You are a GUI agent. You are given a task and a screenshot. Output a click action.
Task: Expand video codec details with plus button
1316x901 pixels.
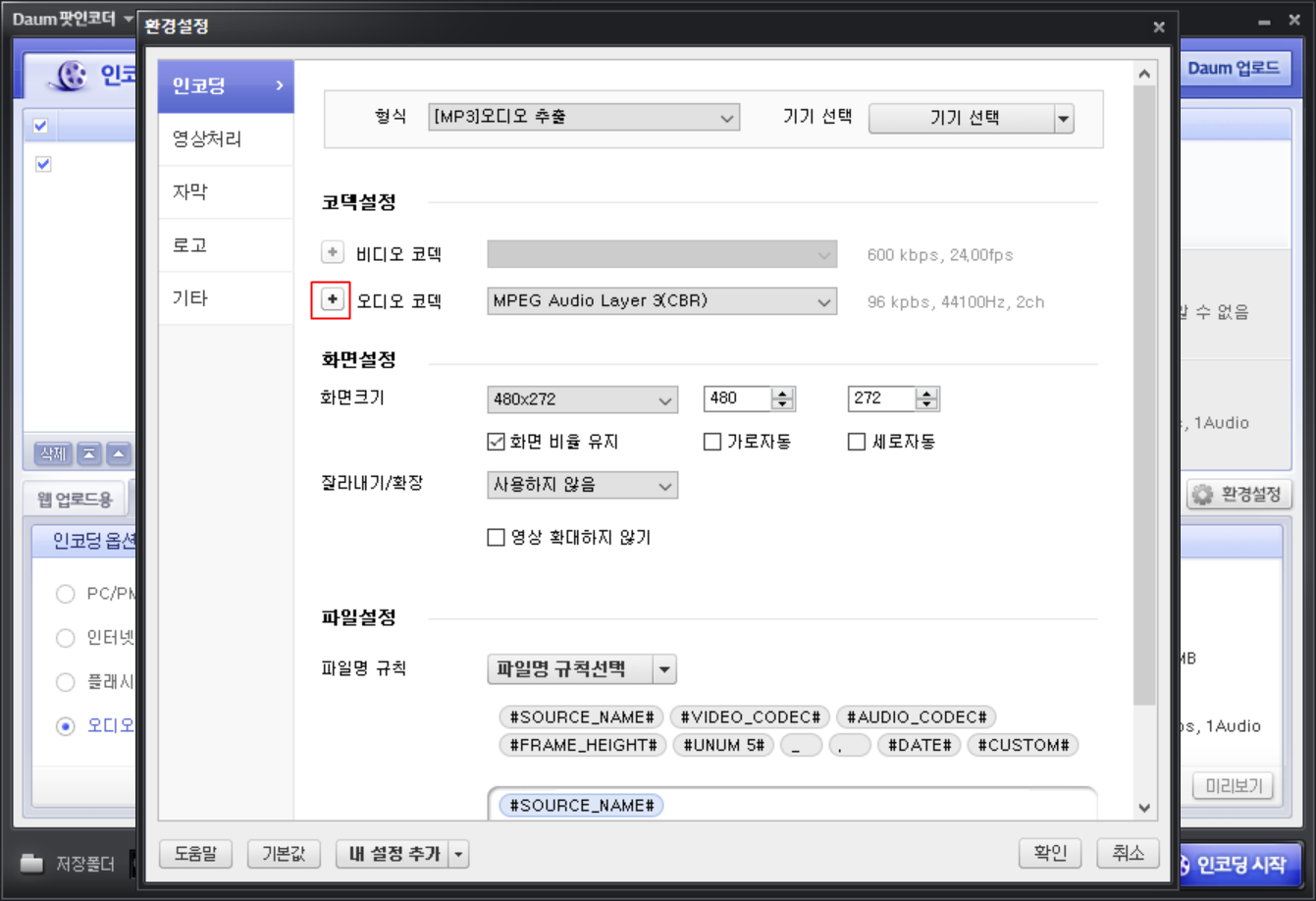click(332, 253)
